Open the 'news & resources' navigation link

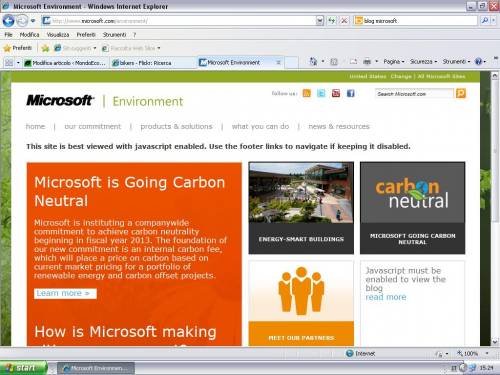pyautogui.click(x=339, y=126)
